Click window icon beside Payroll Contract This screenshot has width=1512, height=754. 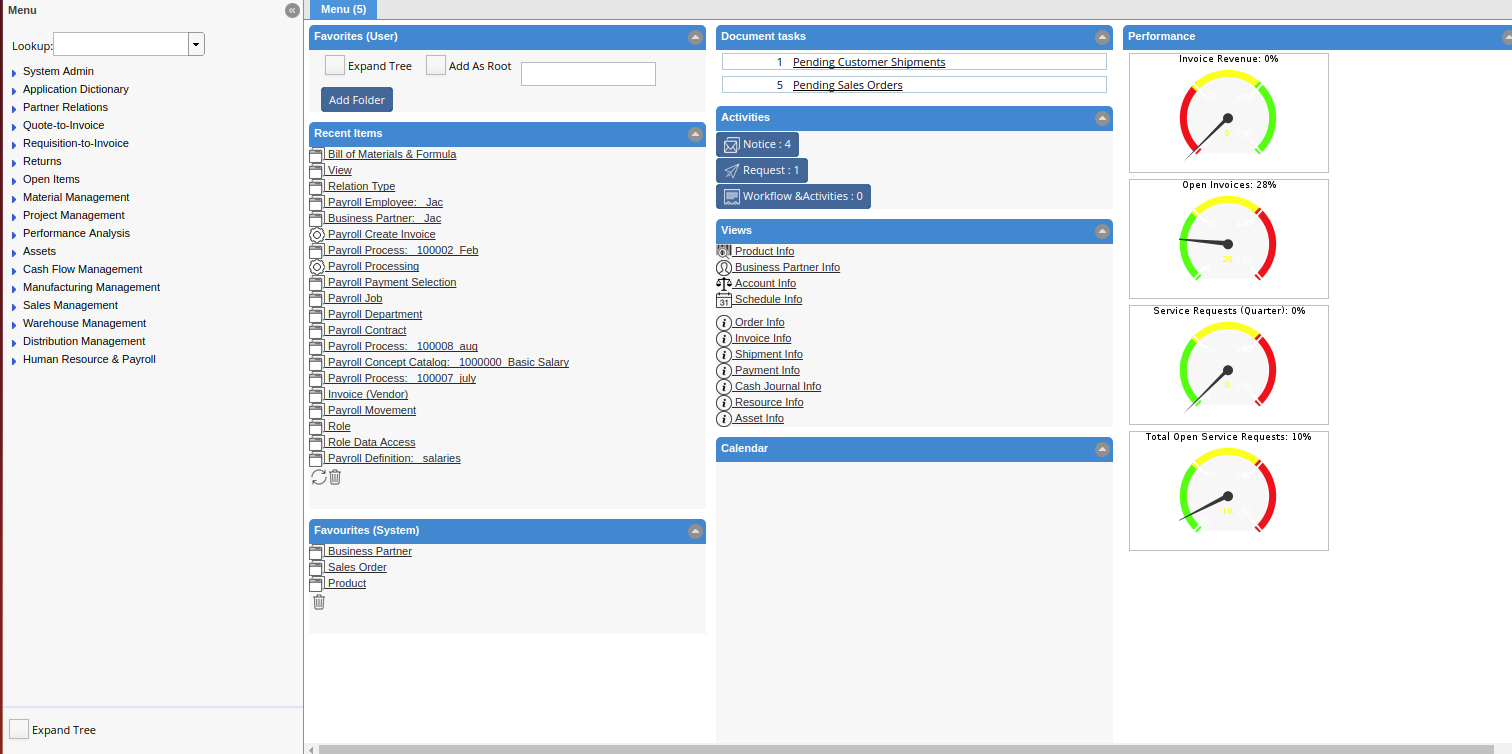coord(317,330)
